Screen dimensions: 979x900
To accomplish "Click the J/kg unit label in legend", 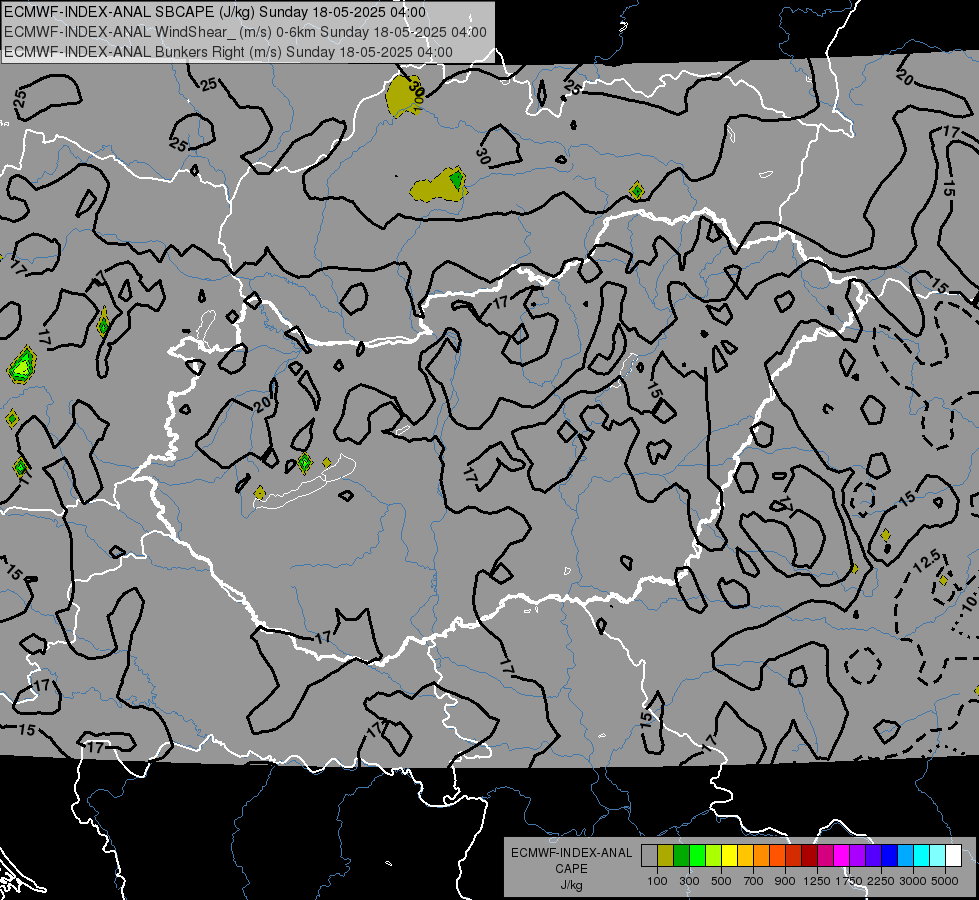I will coord(571,885).
